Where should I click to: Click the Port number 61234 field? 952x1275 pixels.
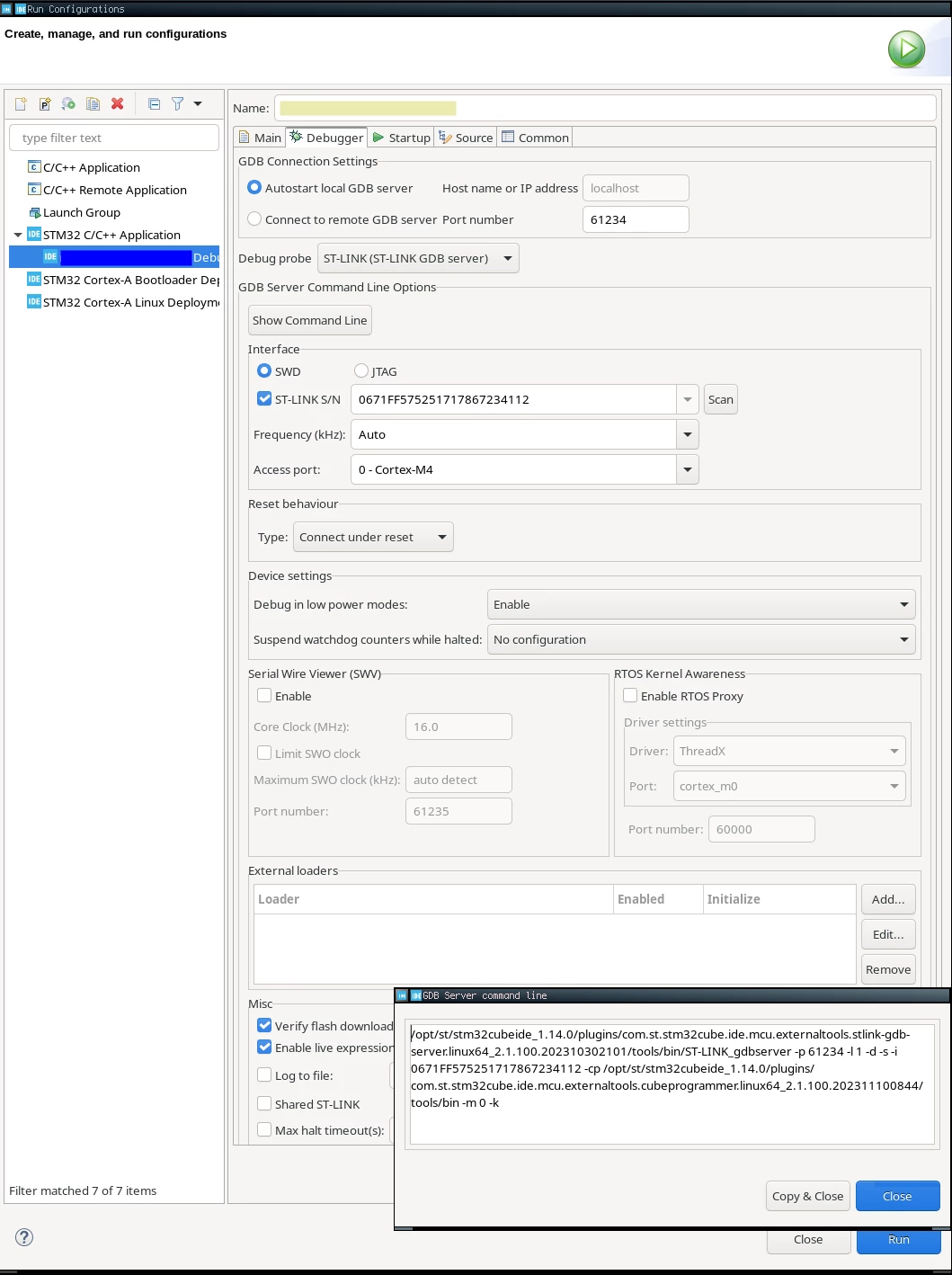click(x=636, y=219)
